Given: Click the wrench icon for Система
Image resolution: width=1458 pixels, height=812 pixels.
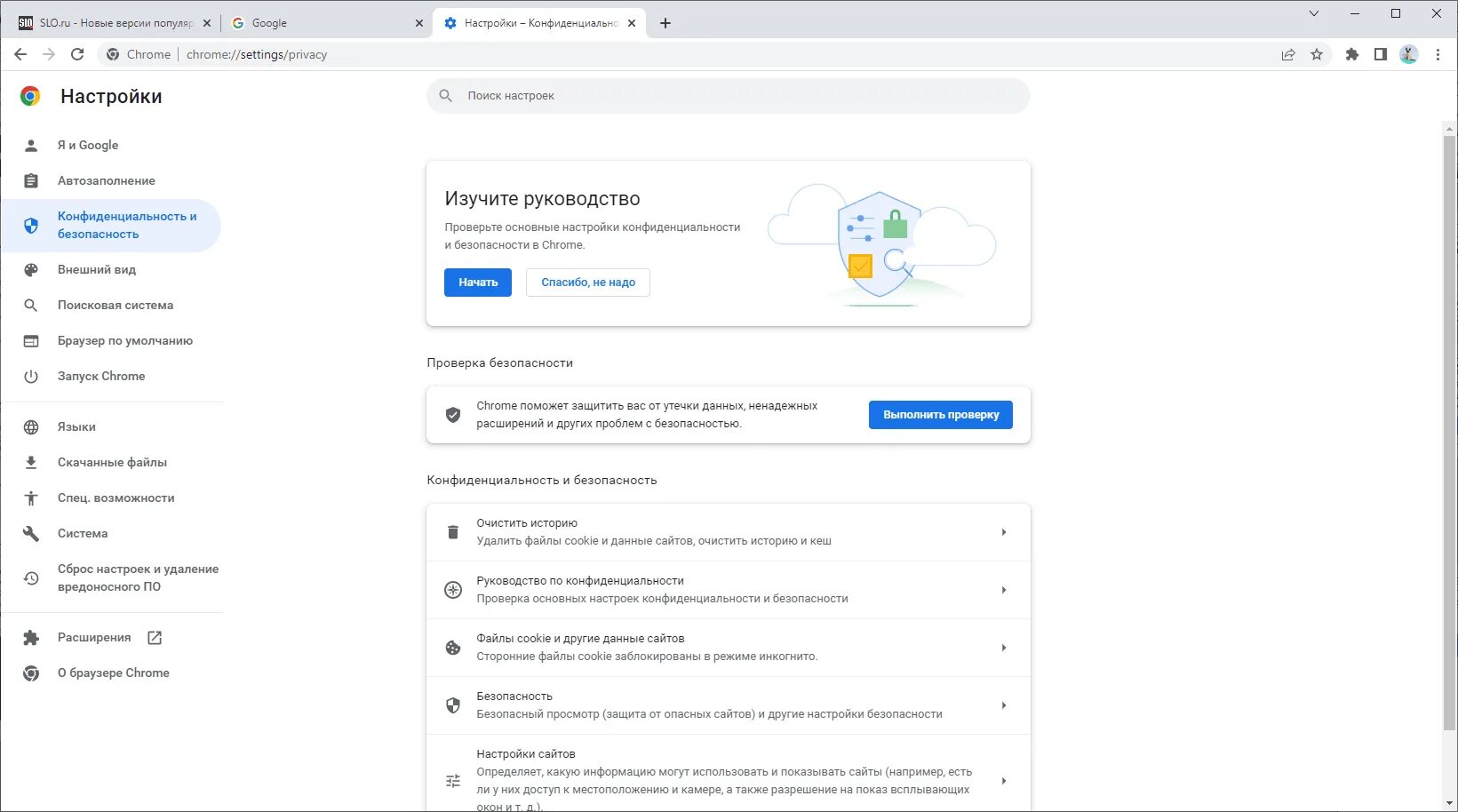Looking at the screenshot, I should coord(31,533).
